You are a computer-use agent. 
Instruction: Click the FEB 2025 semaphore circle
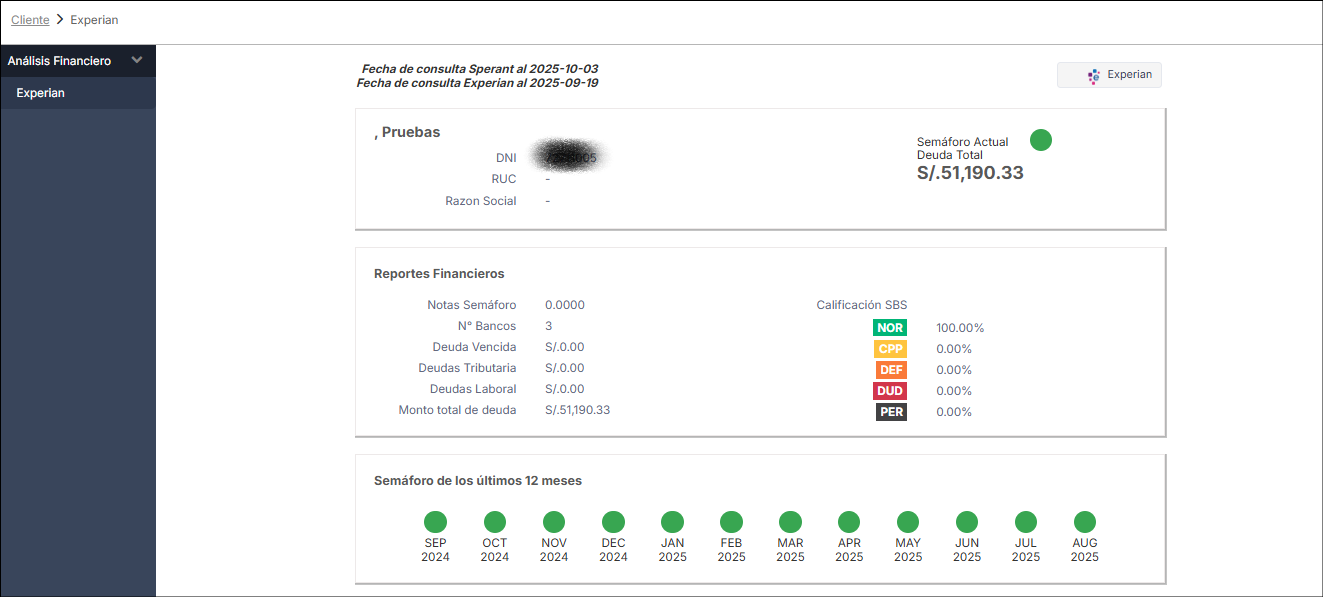(x=731, y=522)
